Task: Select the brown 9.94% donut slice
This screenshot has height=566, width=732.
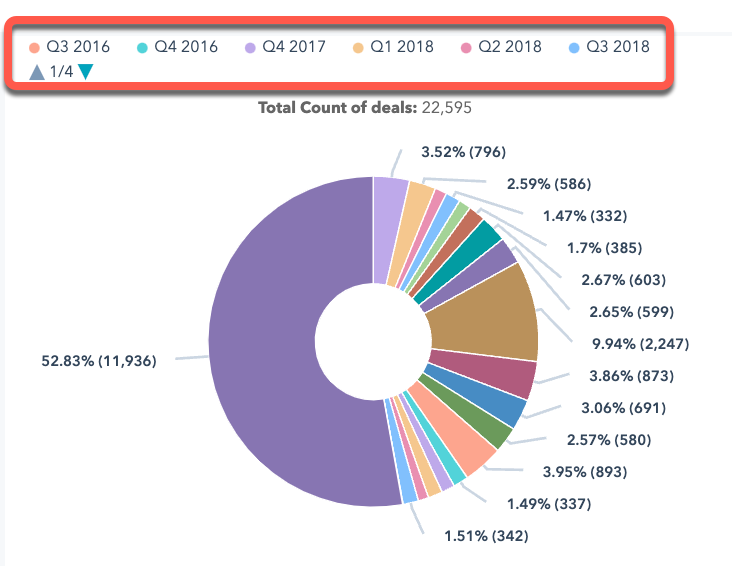Action: (490, 310)
